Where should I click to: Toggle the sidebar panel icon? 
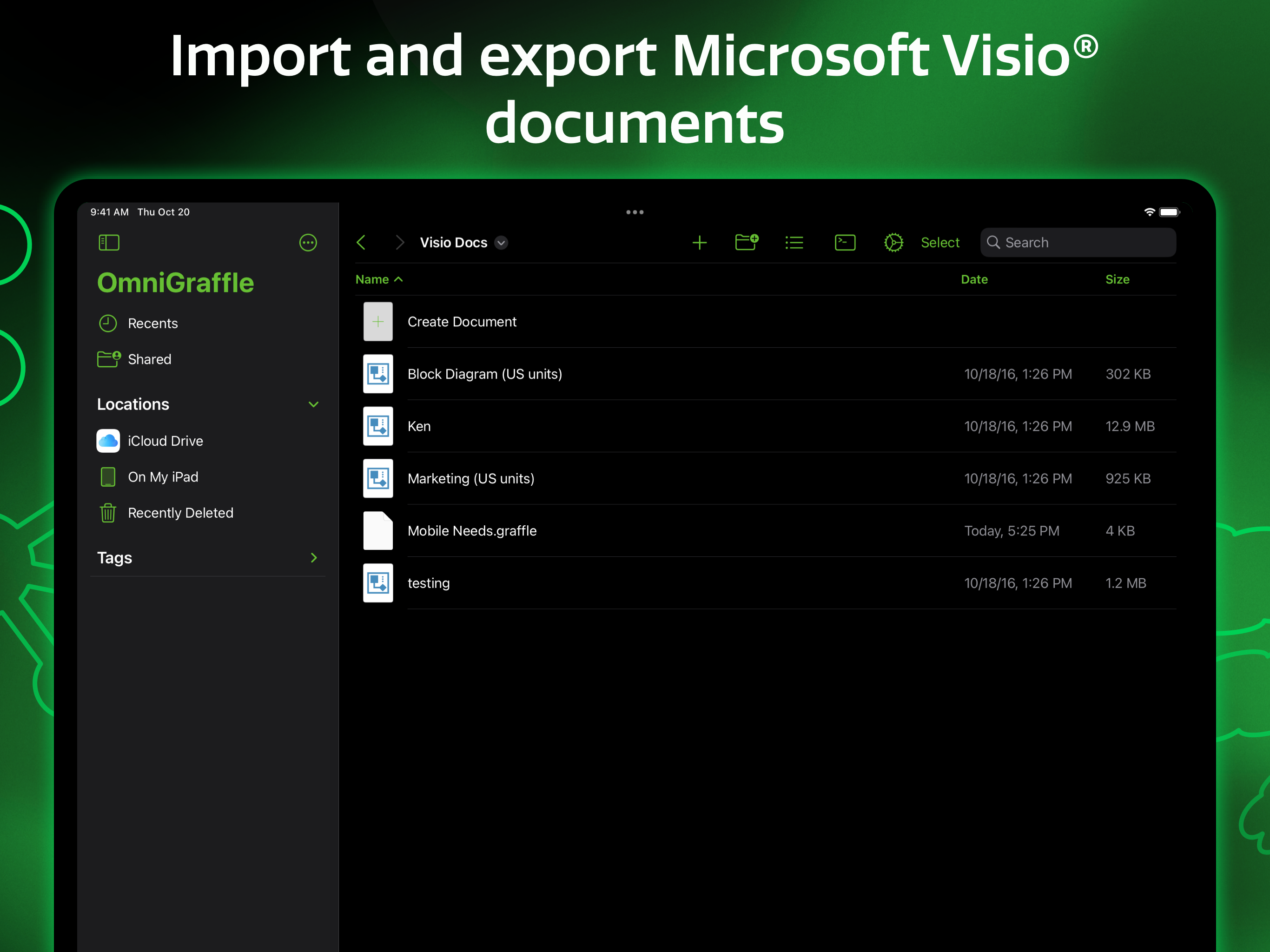point(108,243)
